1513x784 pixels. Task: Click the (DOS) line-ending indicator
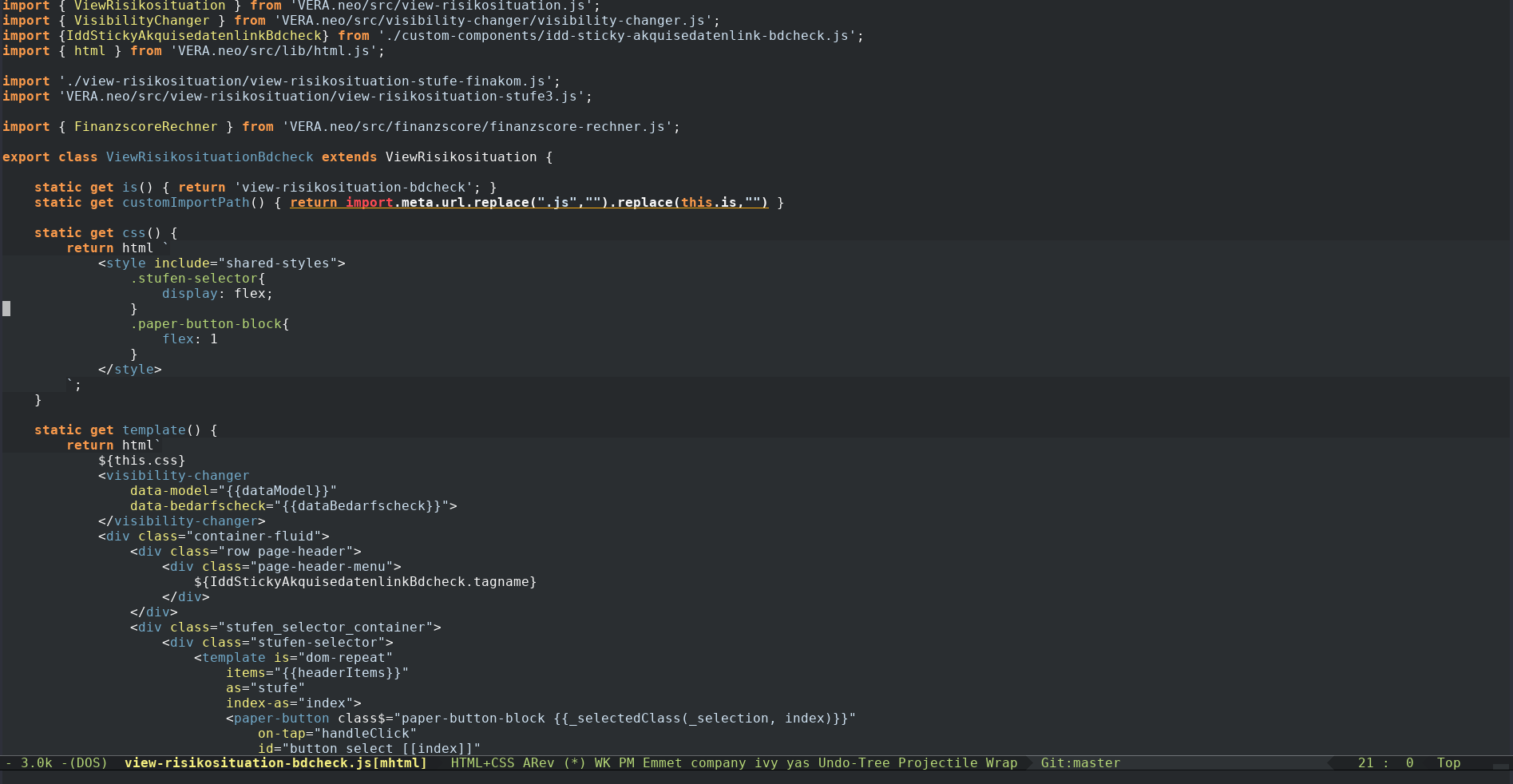click(x=88, y=763)
